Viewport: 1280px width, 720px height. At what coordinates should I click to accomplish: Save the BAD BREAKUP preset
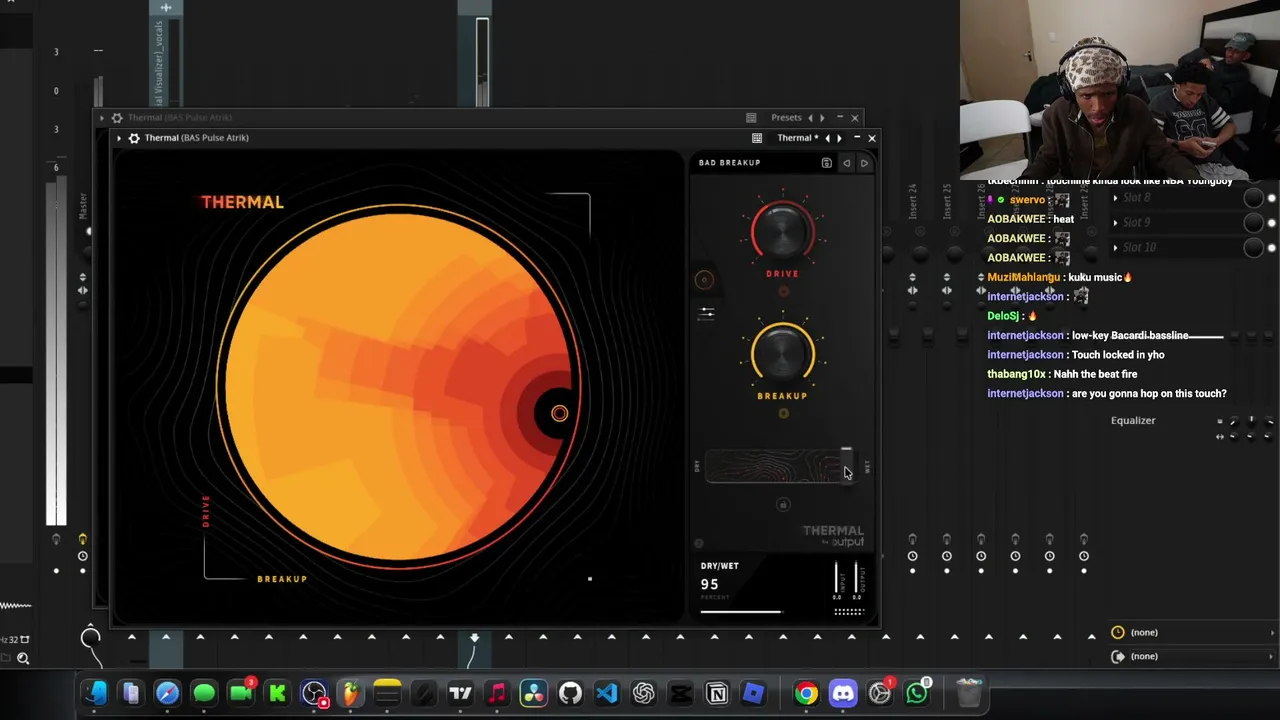pyautogui.click(x=826, y=163)
